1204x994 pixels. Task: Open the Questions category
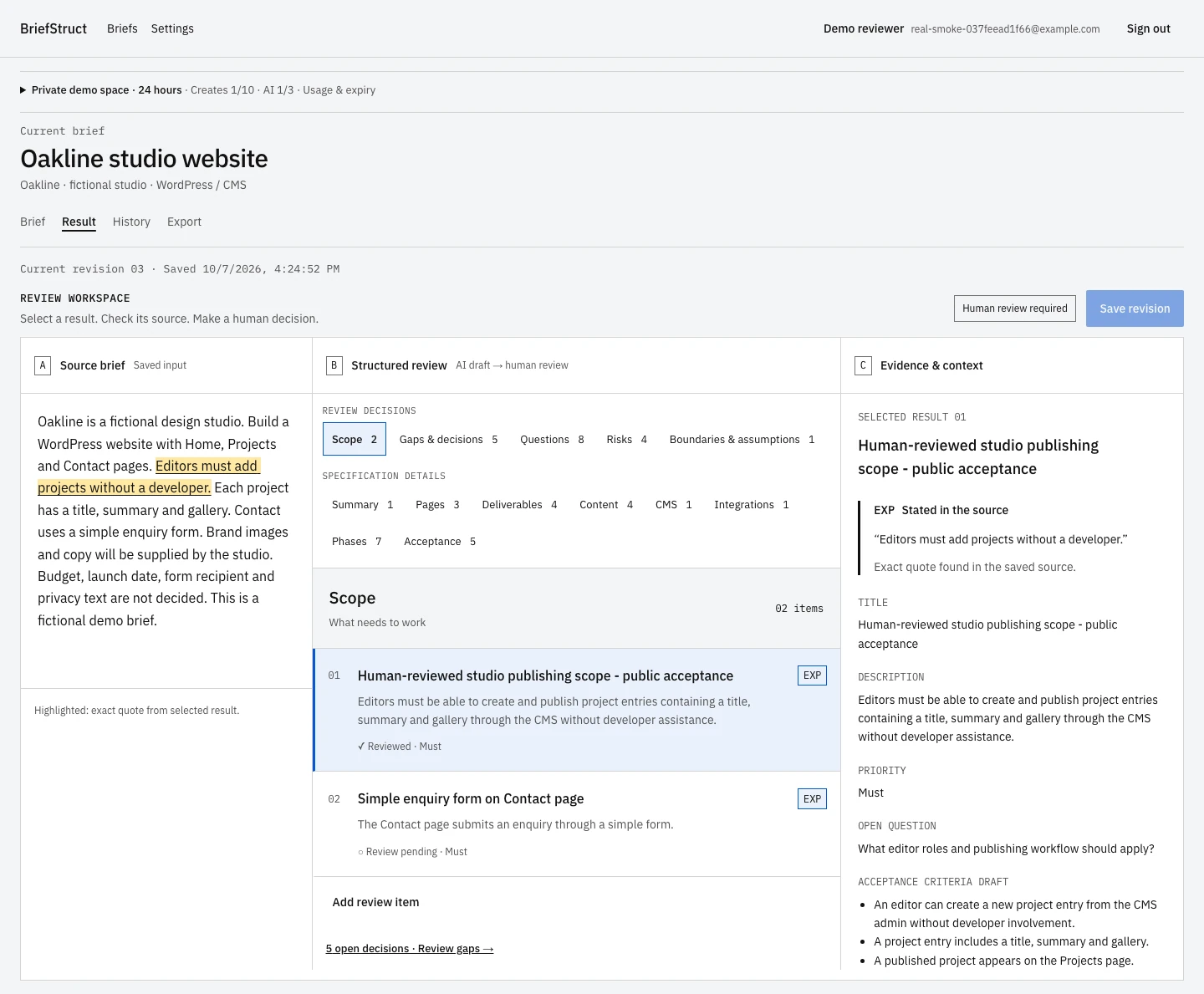click(552, 440)
